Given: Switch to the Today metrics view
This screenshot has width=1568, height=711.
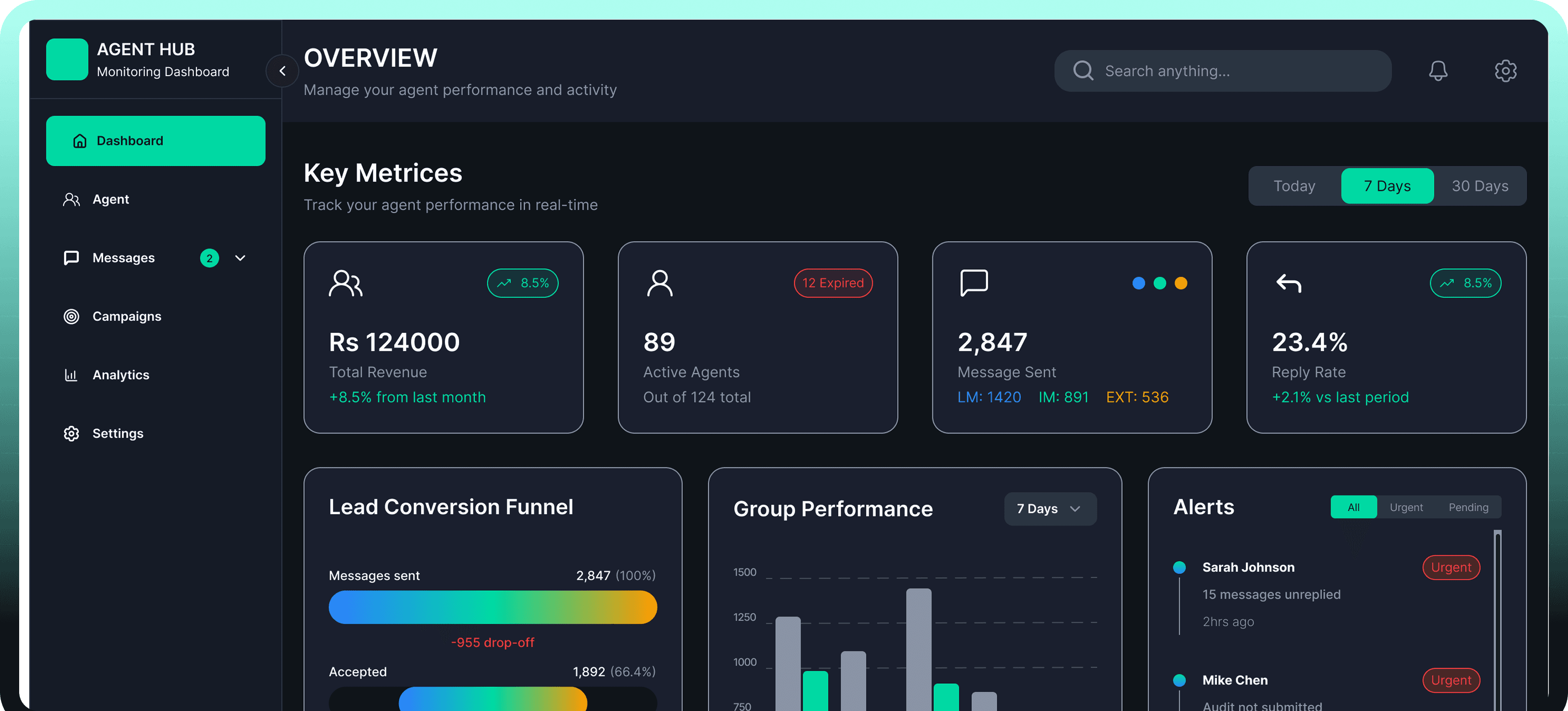Looking at the screenshot, I should [x=1293, y=186].
